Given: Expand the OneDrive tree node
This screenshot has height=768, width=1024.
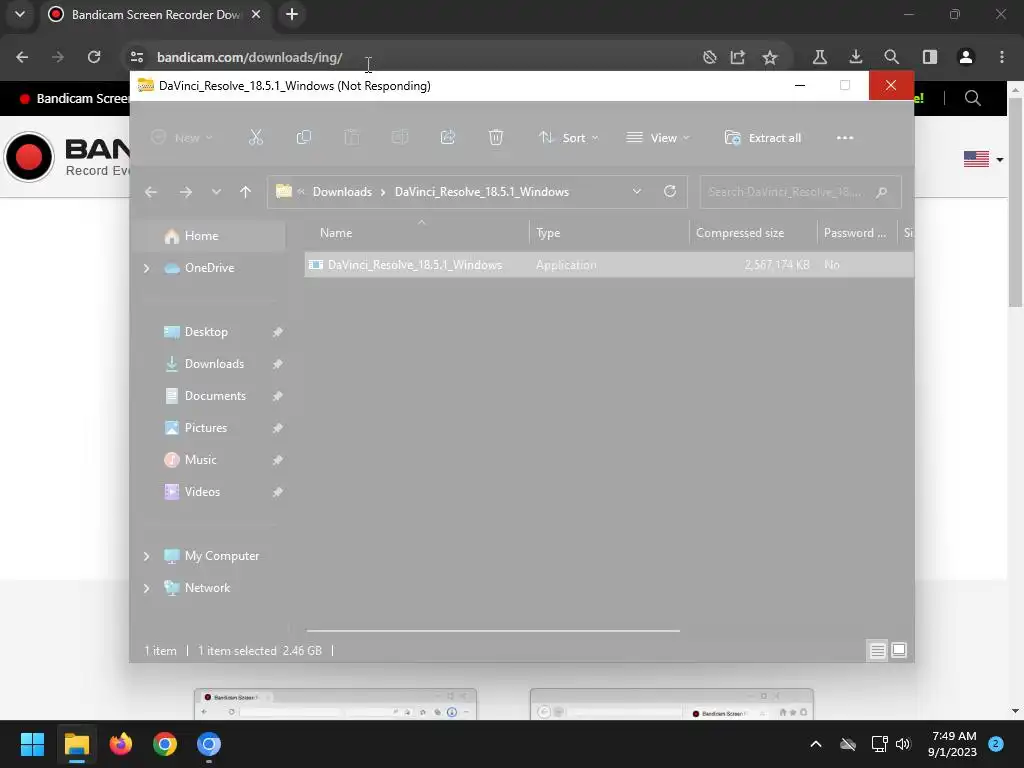Looking at the screenshot, I should coord(147,268).
